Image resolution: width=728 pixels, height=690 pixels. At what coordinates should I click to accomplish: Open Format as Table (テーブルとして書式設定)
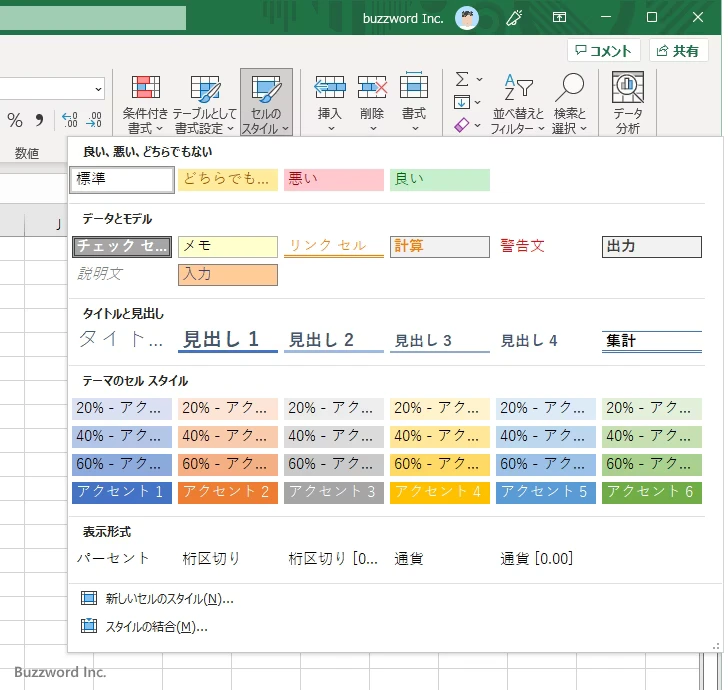click(205, 104)
